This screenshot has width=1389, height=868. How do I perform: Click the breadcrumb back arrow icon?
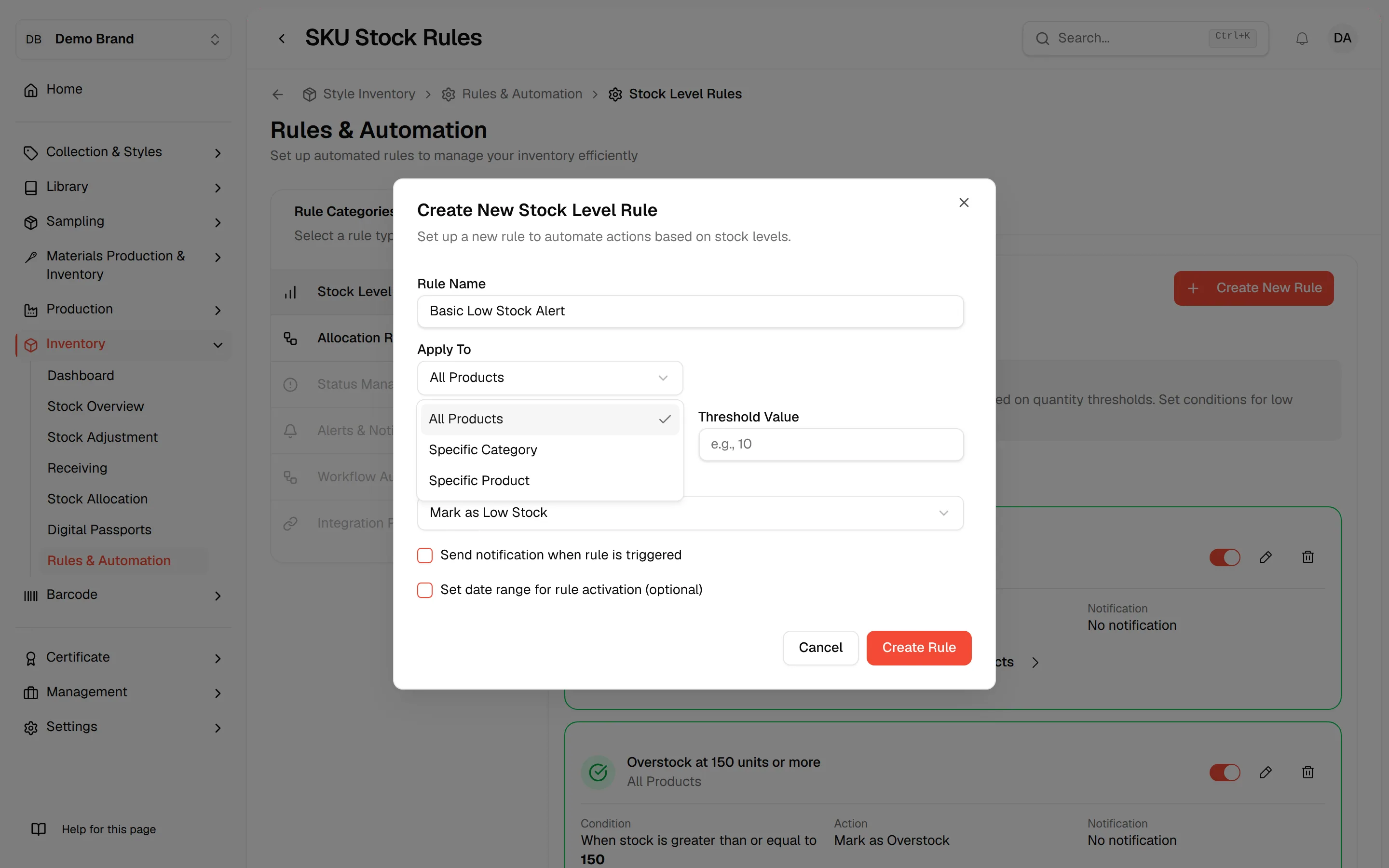coord(278,94)
